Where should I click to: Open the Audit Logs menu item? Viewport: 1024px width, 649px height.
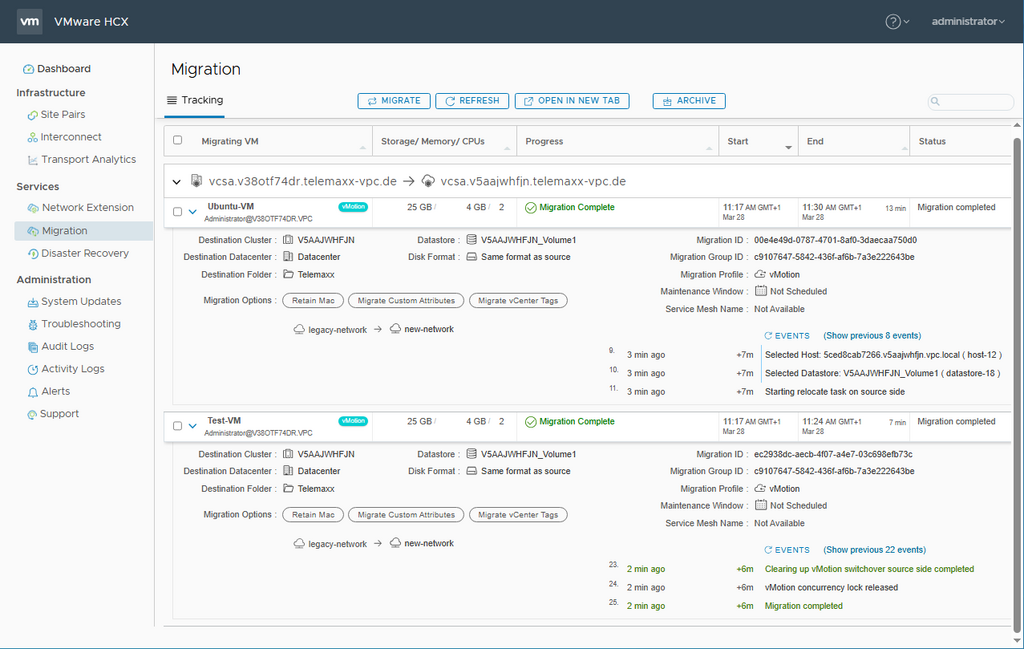point(67,347)
